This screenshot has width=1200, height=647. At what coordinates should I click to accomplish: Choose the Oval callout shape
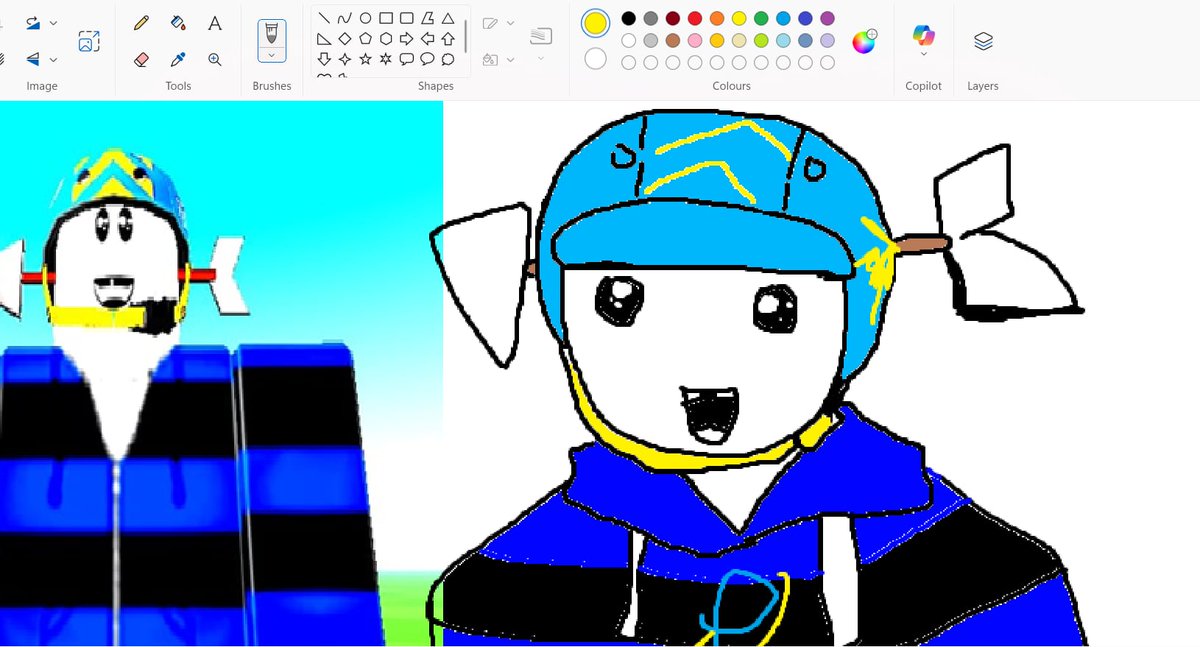[x=428, y=59]
